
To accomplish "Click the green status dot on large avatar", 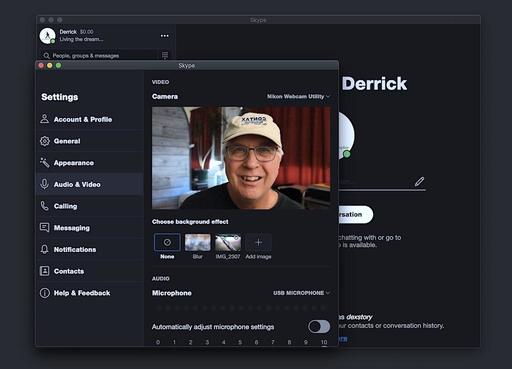I will tap(347, 154).
